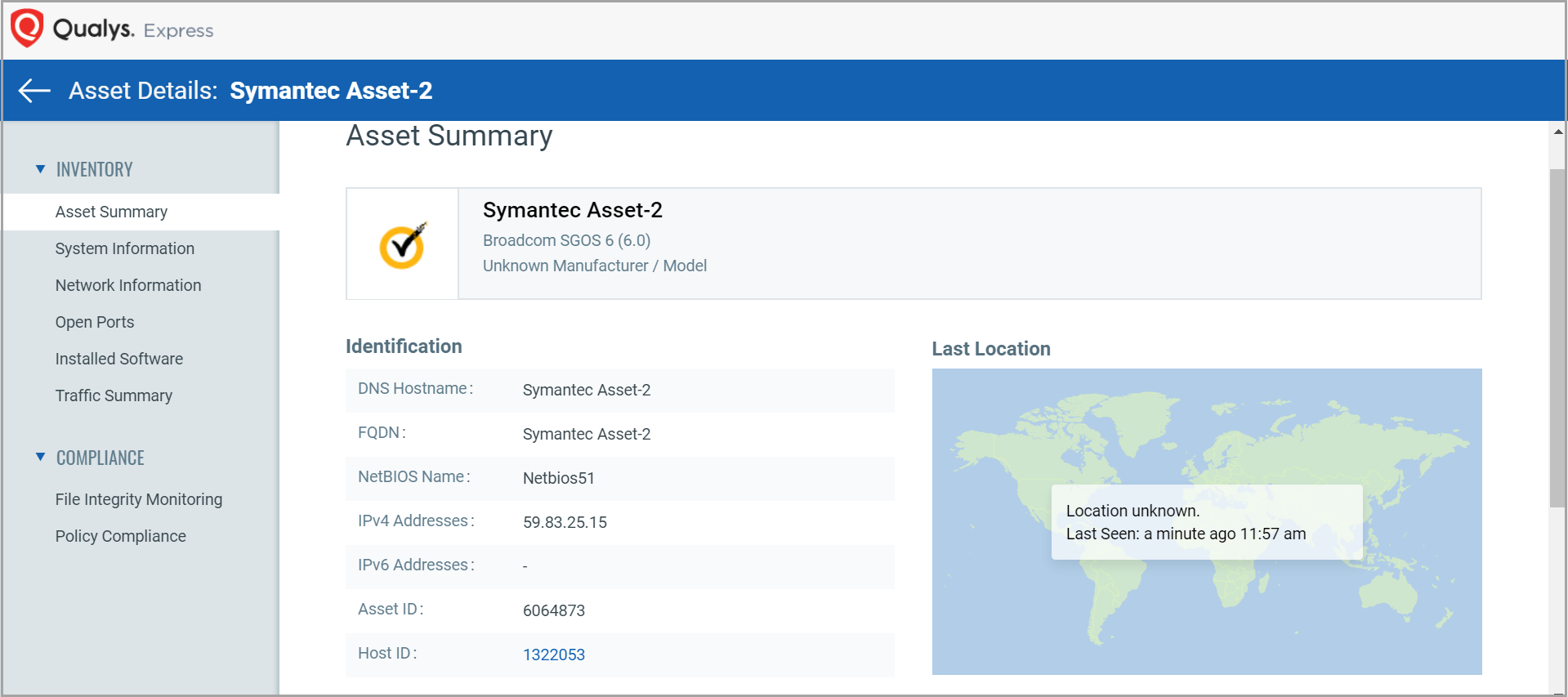Click the back arrow beside Asset Details
This screenshot has height=697, width=1568.
tap(34, 91)
